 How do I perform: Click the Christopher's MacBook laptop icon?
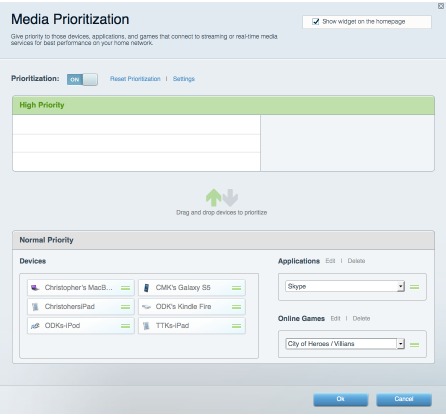point(35,288)
